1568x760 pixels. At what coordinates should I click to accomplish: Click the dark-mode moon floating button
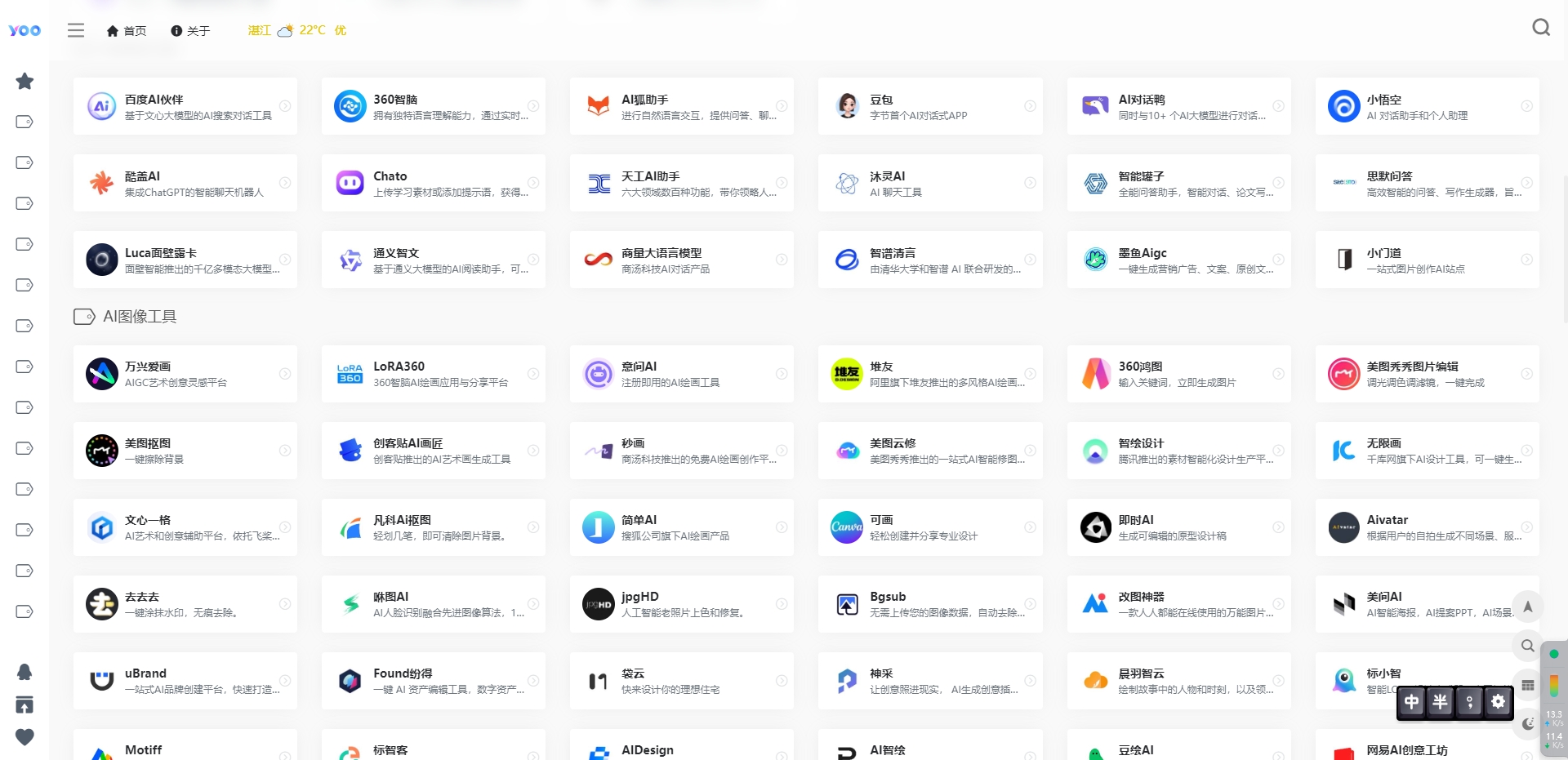pos(1527,724)
